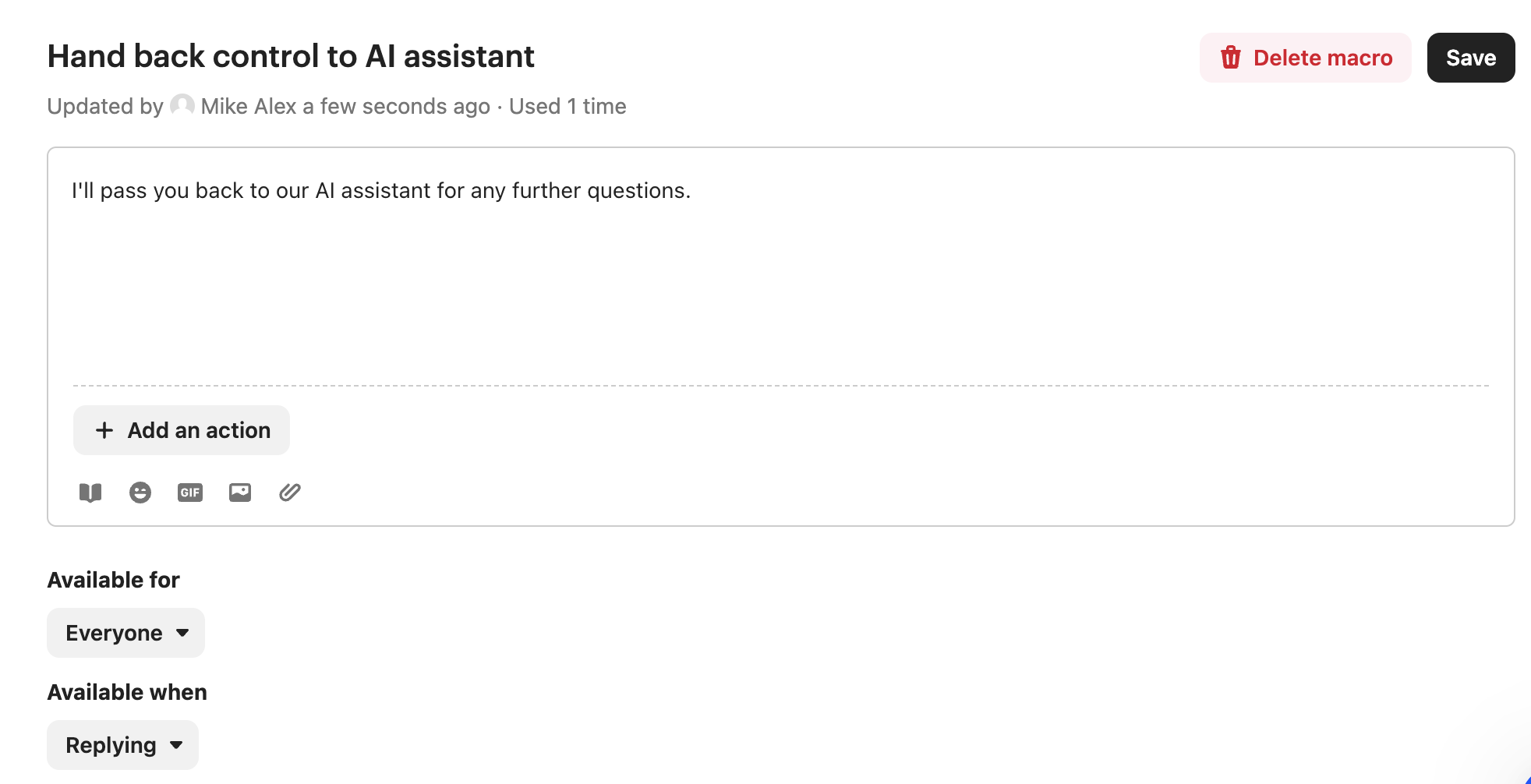Save the macro

(1470, 58)
